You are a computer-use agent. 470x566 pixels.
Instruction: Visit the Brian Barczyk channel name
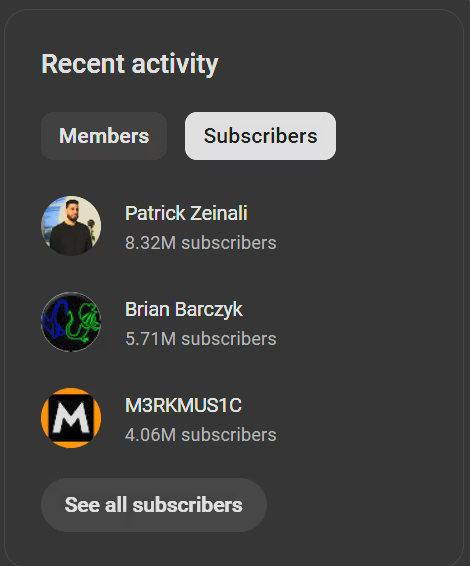184,309
